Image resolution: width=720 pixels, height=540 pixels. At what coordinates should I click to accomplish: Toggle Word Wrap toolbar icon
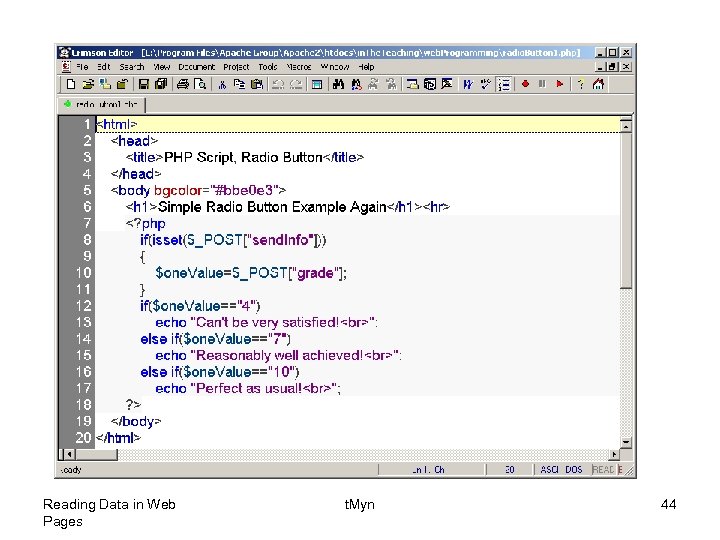[468, 84]
